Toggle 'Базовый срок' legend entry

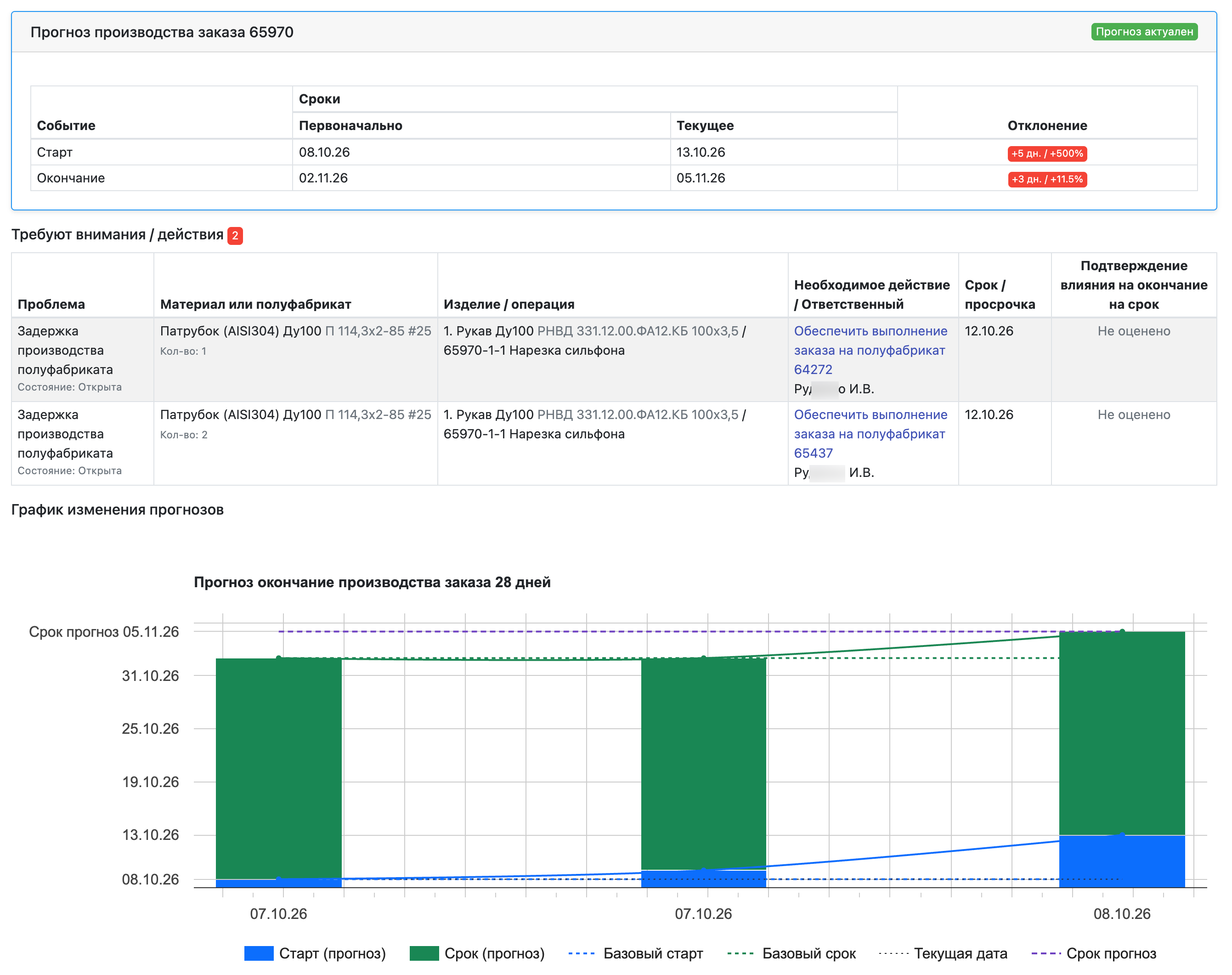[791, 953]
